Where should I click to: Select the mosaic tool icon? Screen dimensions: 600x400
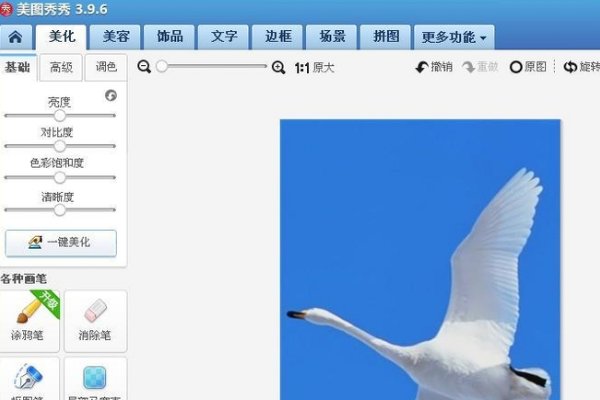pyautogui.click(x=95, y=379)
